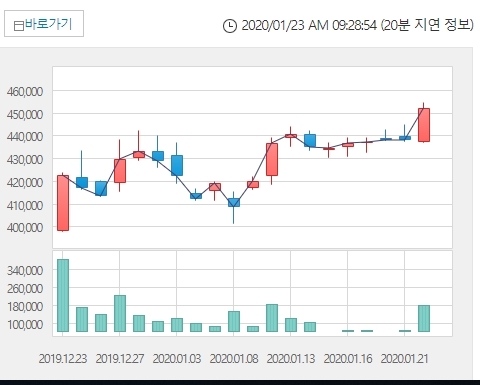The width and height of the screenshot is (480, 385).
Task: Select the volume bar on 2019.12.27
Action: pos(120,313)
